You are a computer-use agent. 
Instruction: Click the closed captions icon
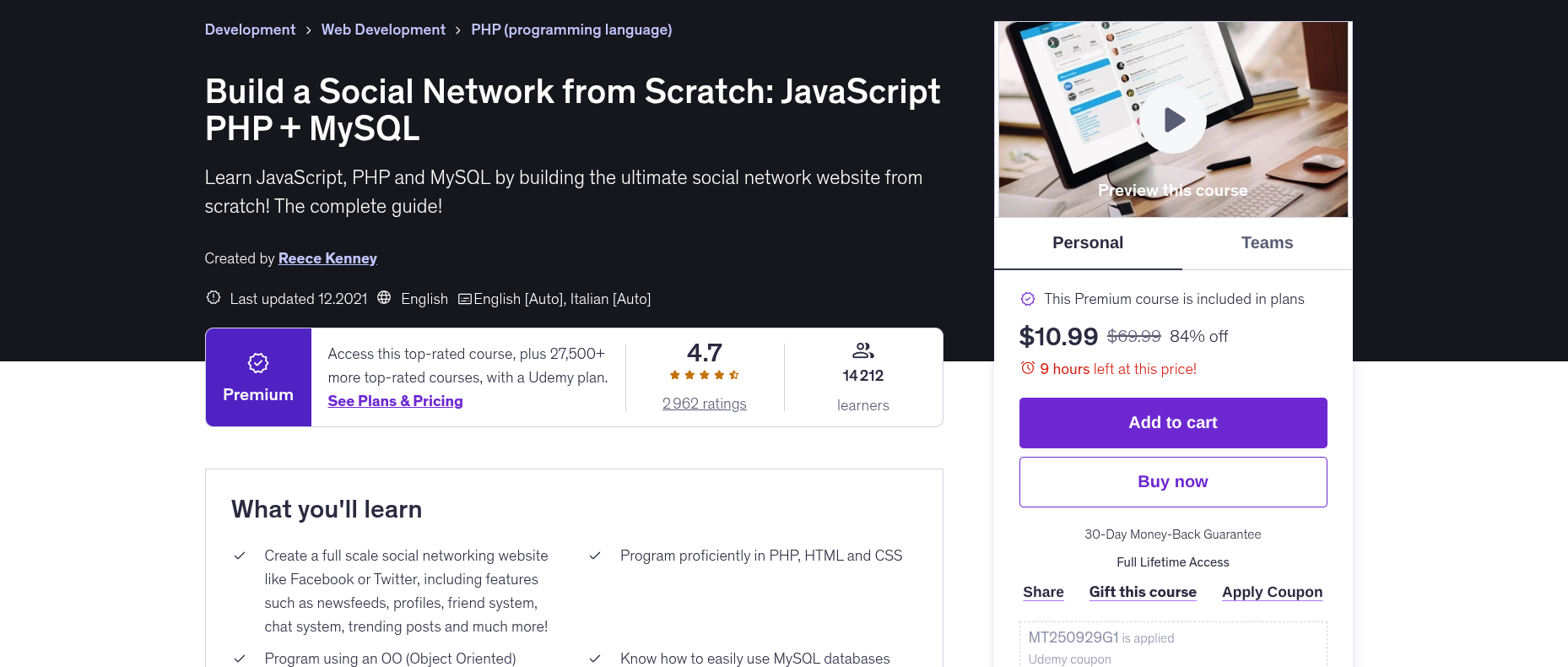[464, 299]
